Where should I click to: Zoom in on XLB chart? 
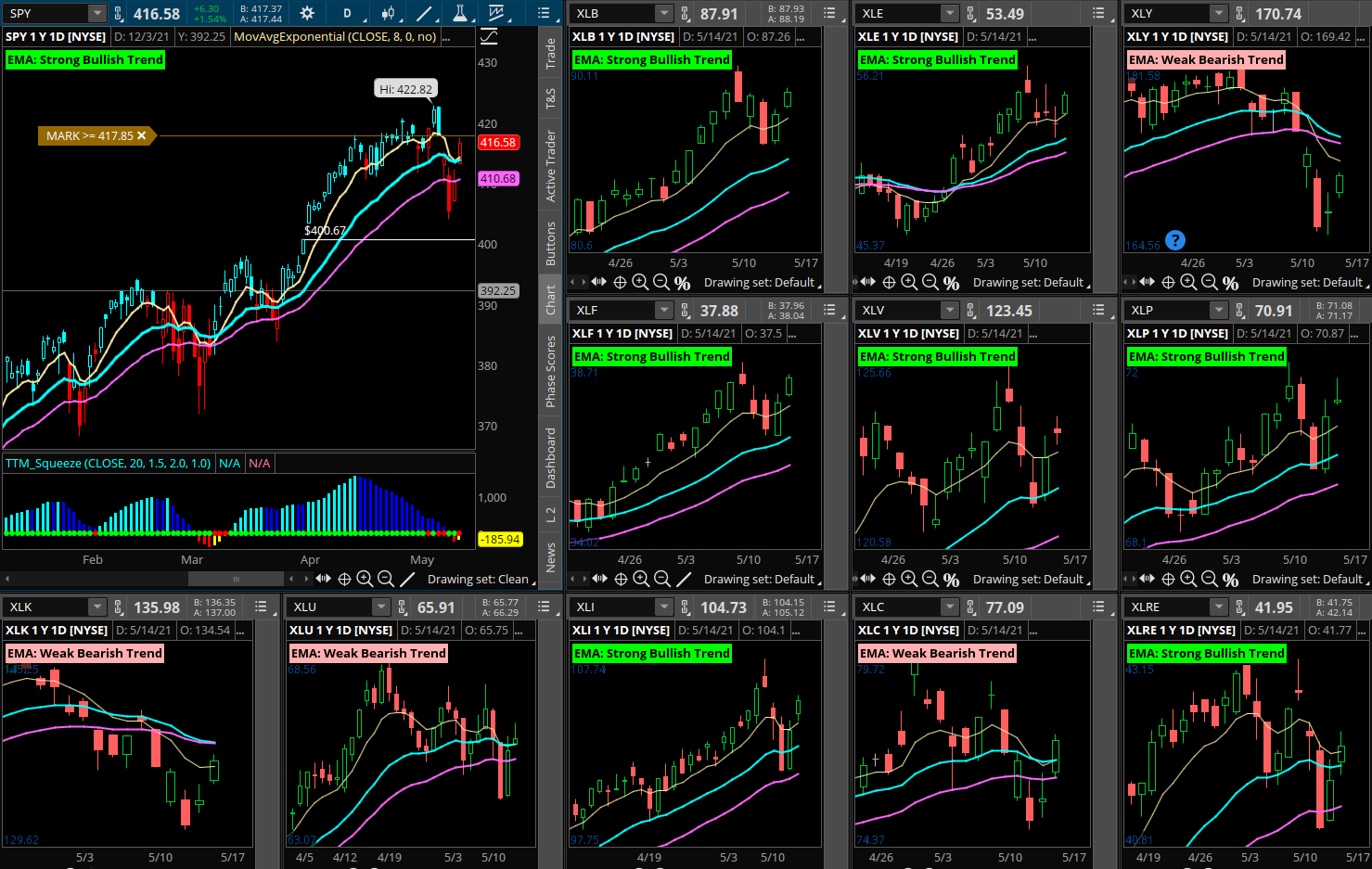(x=640, y=282)
